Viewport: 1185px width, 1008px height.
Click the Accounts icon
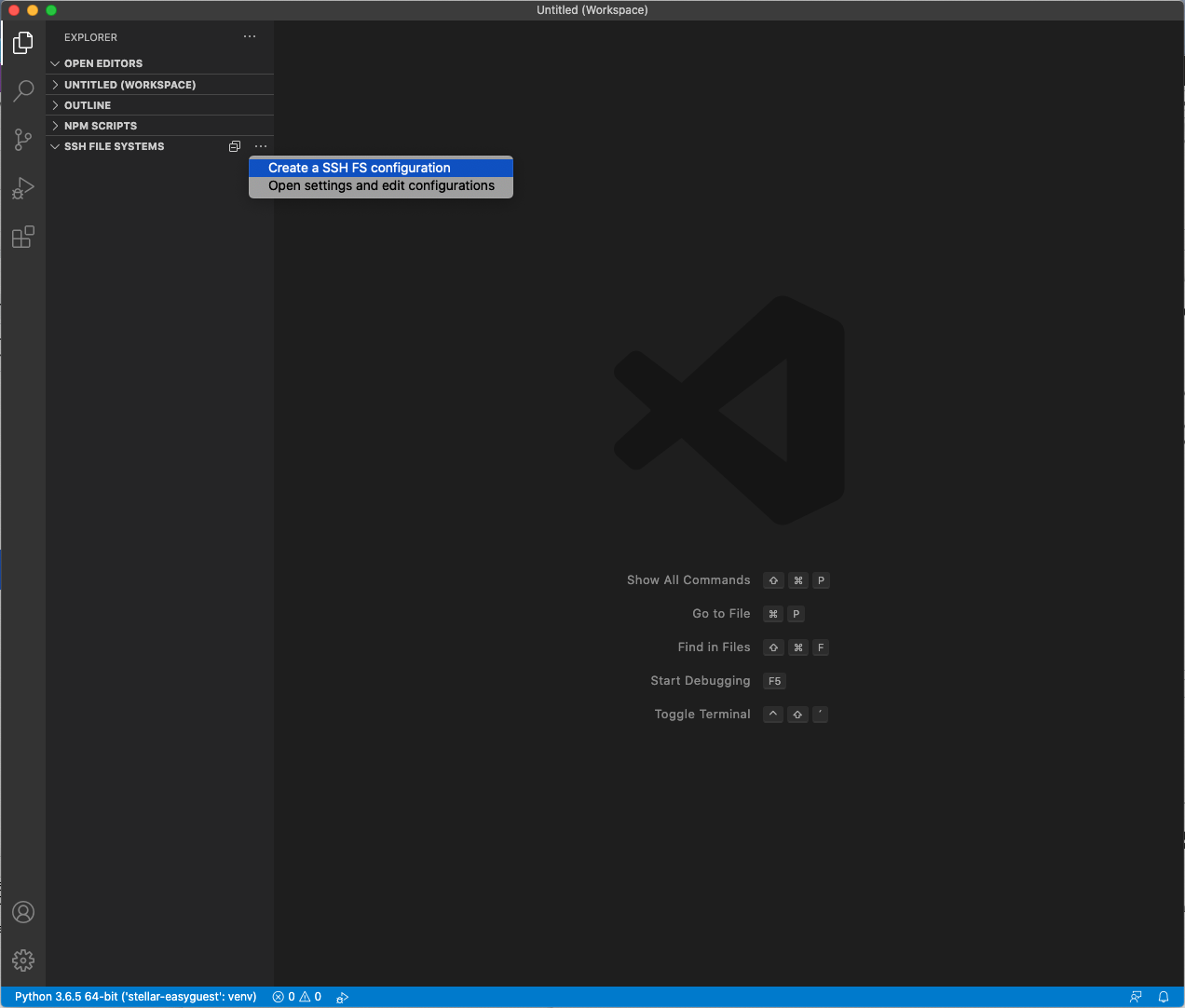[x=23, y=912]
